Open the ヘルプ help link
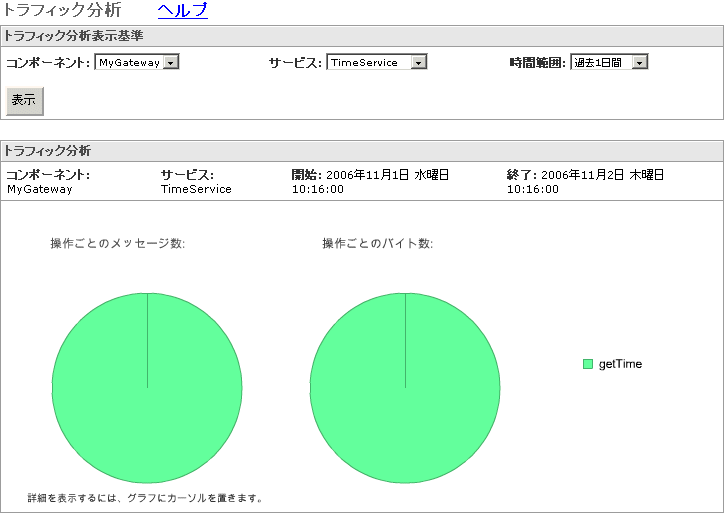 pyautogui.click(x=183, y=10)
